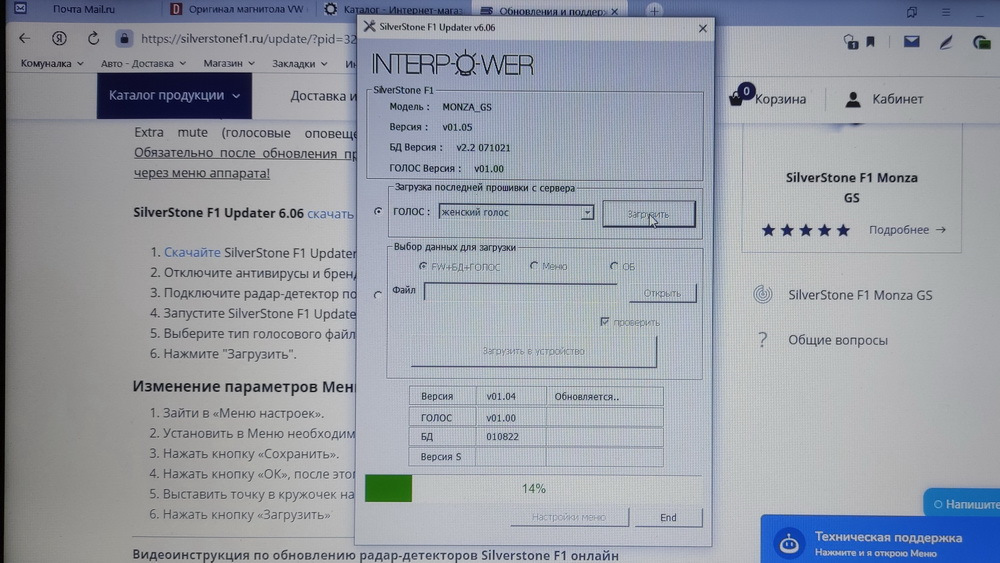Follow the скачать link for Updater 6.06

(x=330, y=214)
